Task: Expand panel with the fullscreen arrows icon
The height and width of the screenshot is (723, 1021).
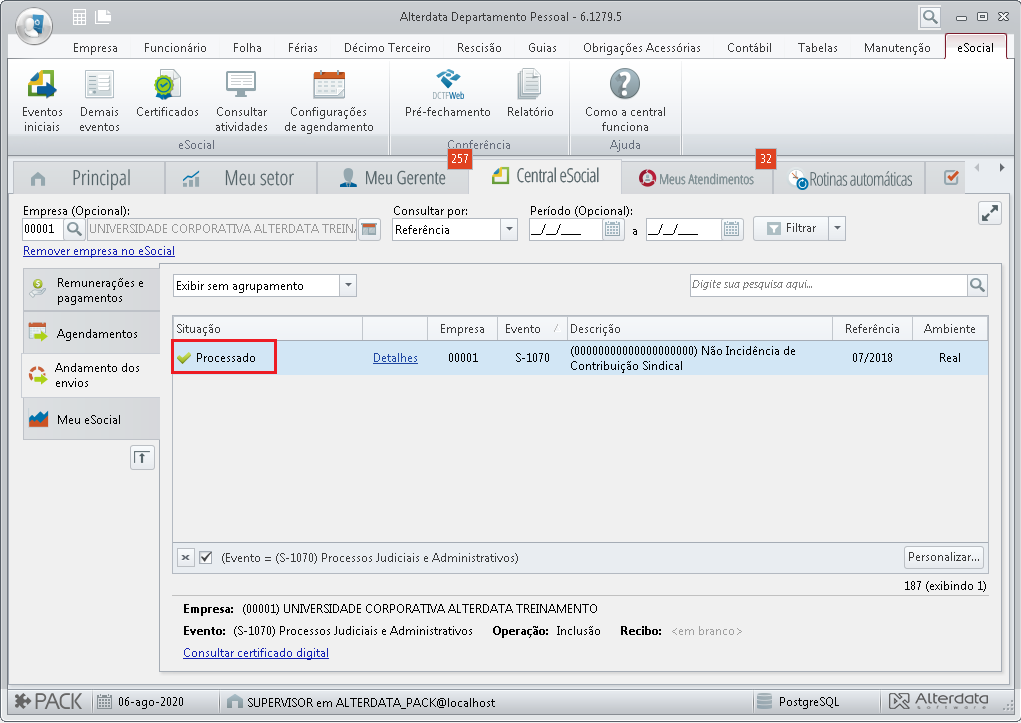Action: (990, 213)
